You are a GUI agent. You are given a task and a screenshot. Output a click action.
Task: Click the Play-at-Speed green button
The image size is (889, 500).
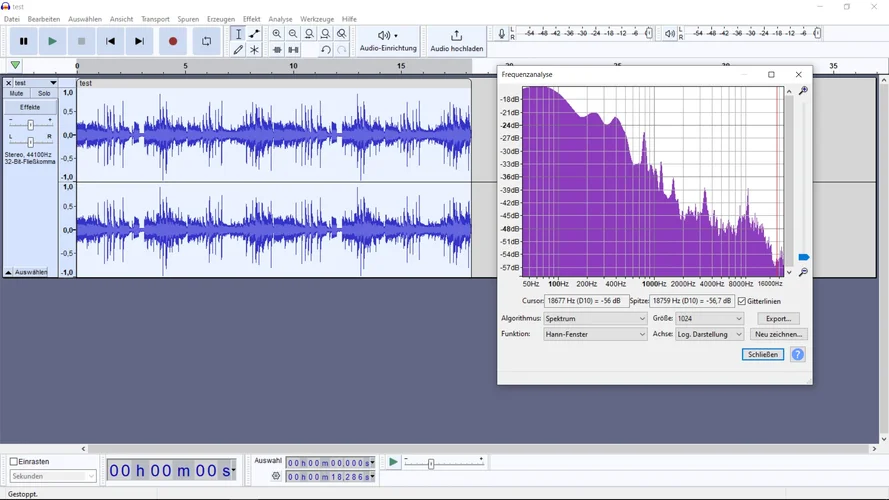tap(393, 462)
